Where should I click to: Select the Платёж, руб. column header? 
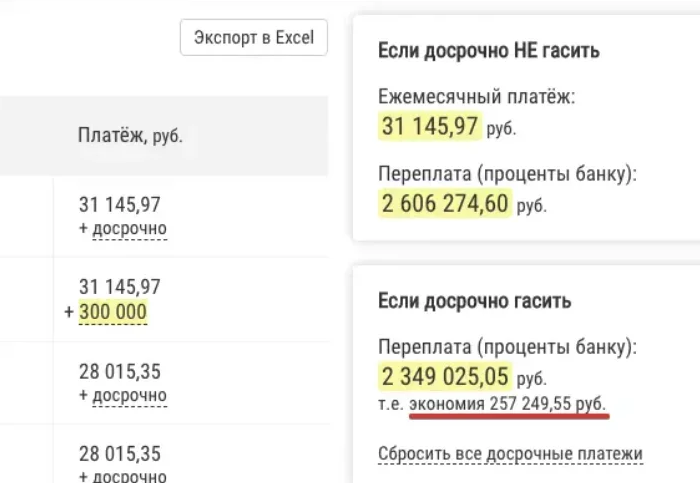(130, 135)
